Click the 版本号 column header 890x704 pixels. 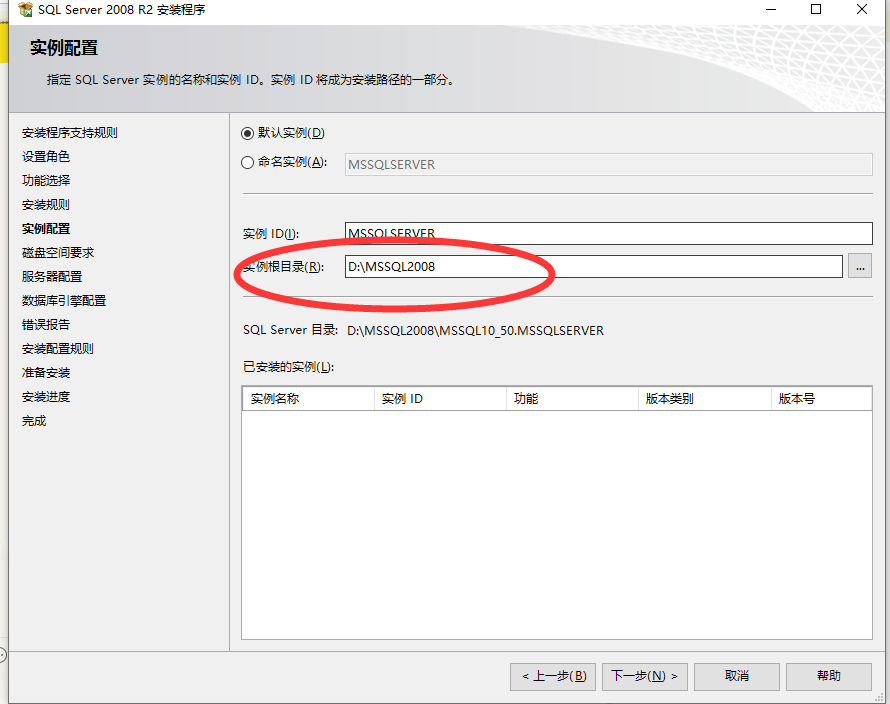coord(822,399)
